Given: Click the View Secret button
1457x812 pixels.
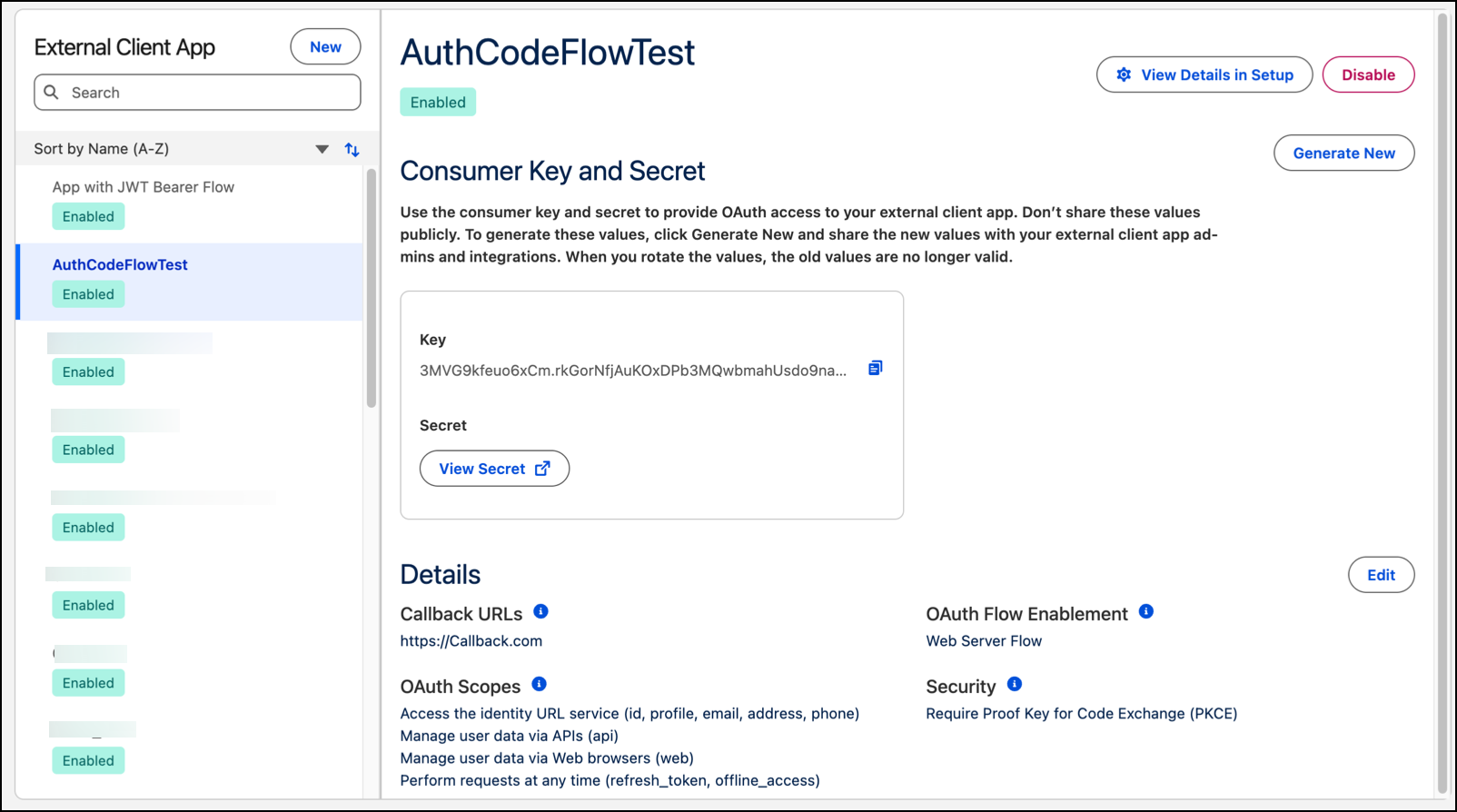Looking at the screenshot, I should pyautogui.click(x=494, y=469).
